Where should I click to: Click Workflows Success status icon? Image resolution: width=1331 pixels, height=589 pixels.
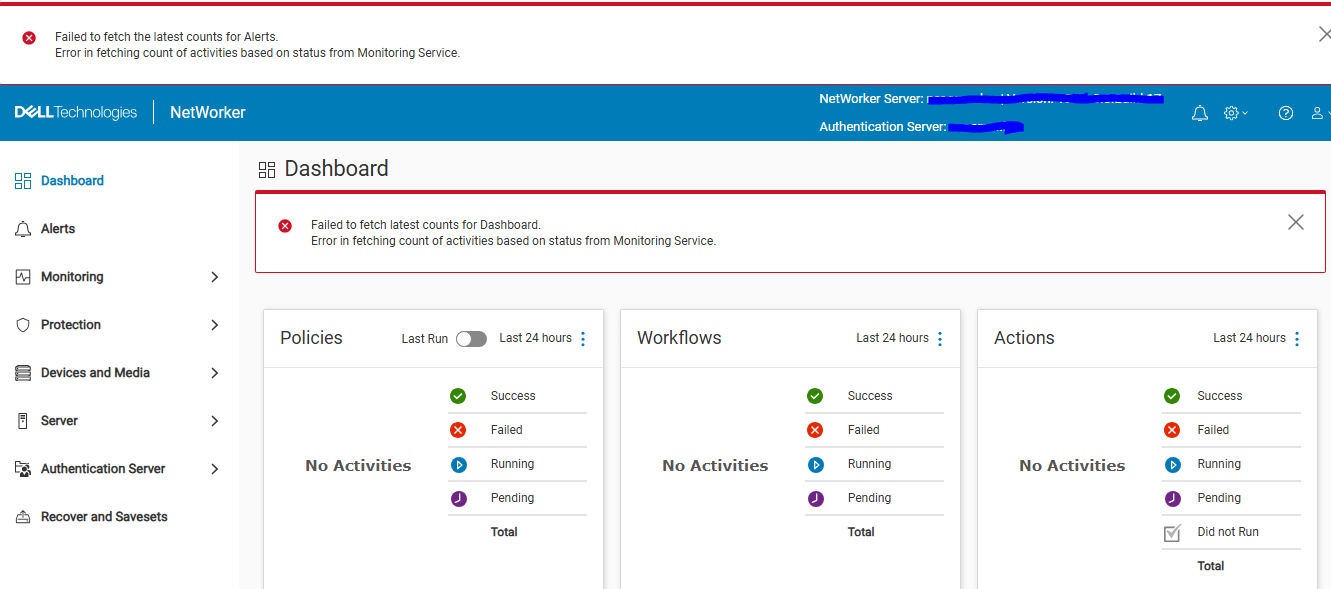pos(815,396)
